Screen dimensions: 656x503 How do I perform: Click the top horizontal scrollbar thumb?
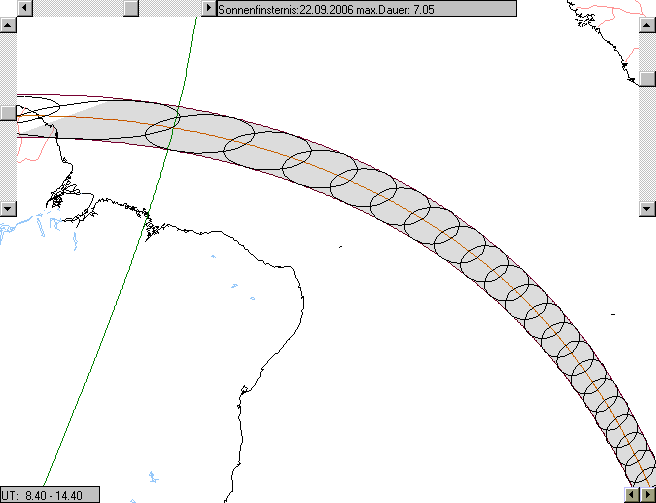[x=131, y=8]
